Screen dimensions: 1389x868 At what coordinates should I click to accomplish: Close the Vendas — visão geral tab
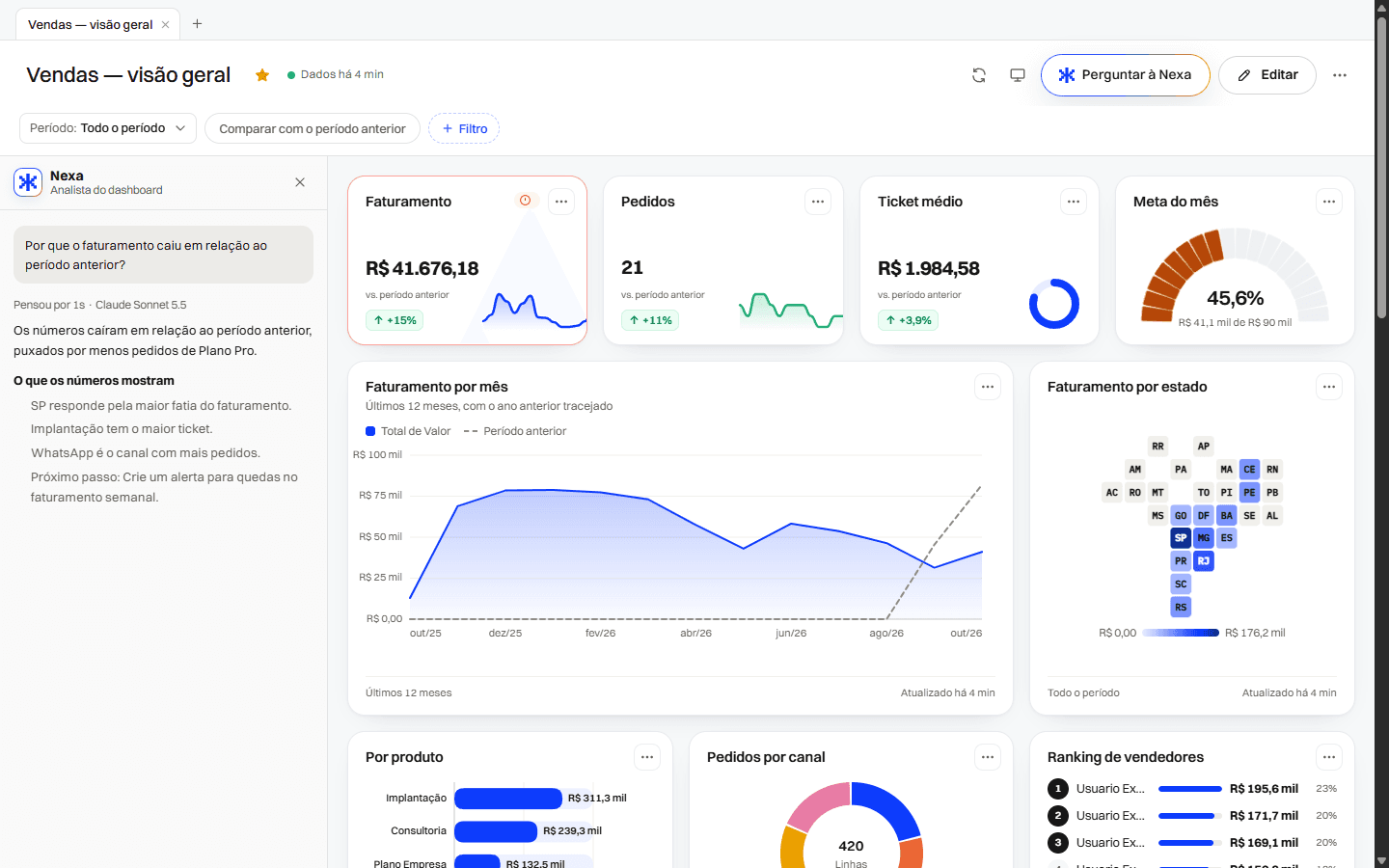[x=166, y=25]
